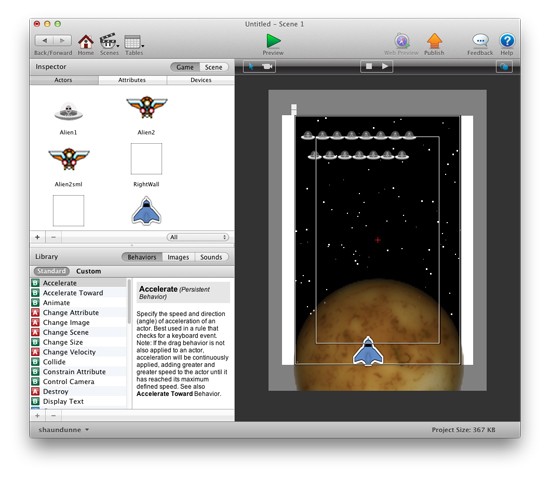The width and height of the screenshot is (550, 479).
Task: Open the Home screen icon
Action: point(86,41)
